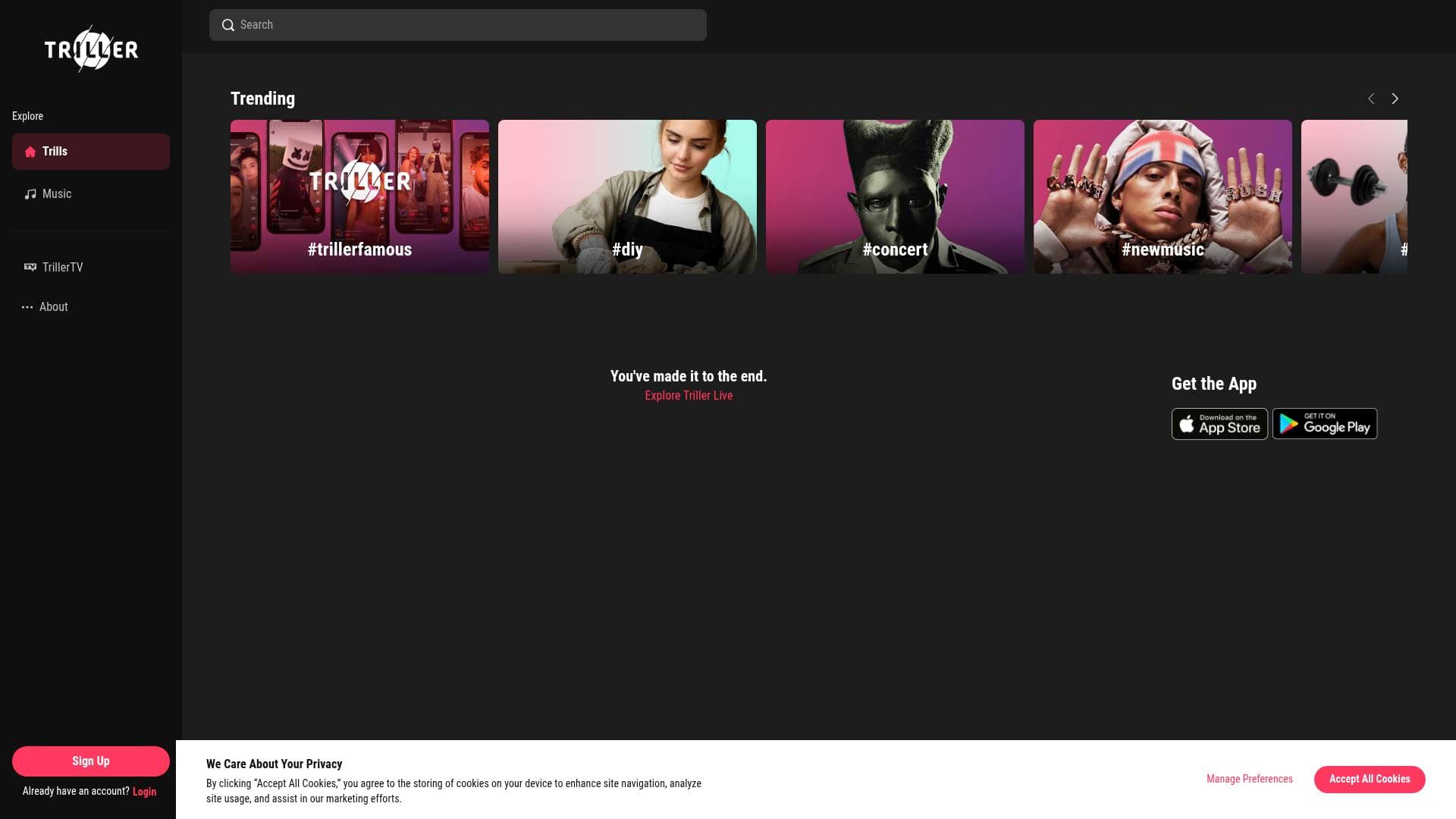Accept all cookies in the banner
The height and width of the screenshot is (819, 1456).
pyautogui.click(x=1369, y=779)
